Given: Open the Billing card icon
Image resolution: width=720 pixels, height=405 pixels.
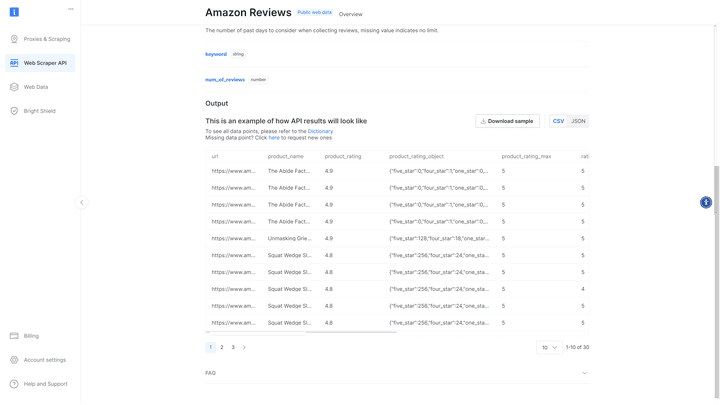Looking at the screenshot, I should pos(14,336).
